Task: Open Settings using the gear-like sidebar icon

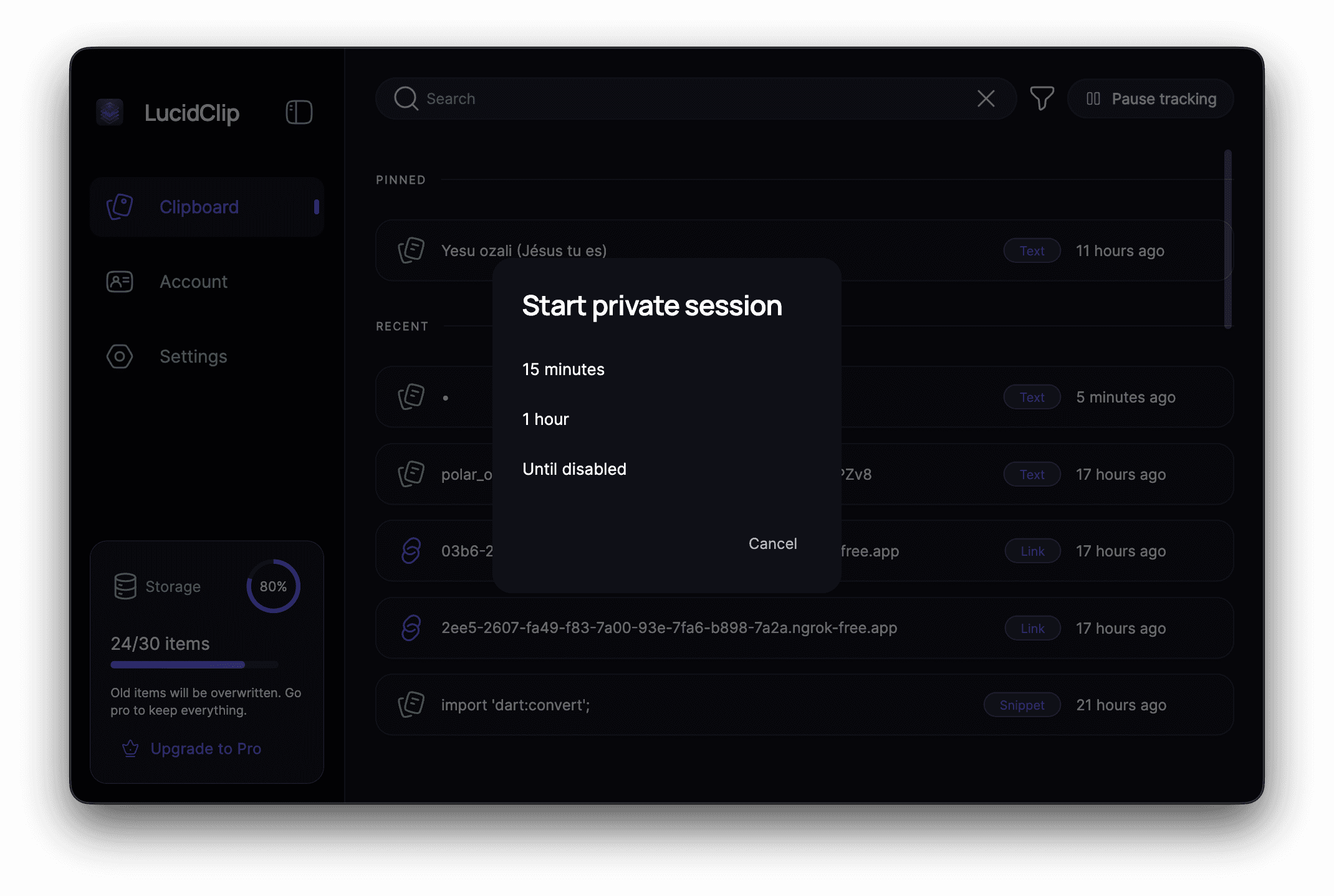Action: click(119, 356)
